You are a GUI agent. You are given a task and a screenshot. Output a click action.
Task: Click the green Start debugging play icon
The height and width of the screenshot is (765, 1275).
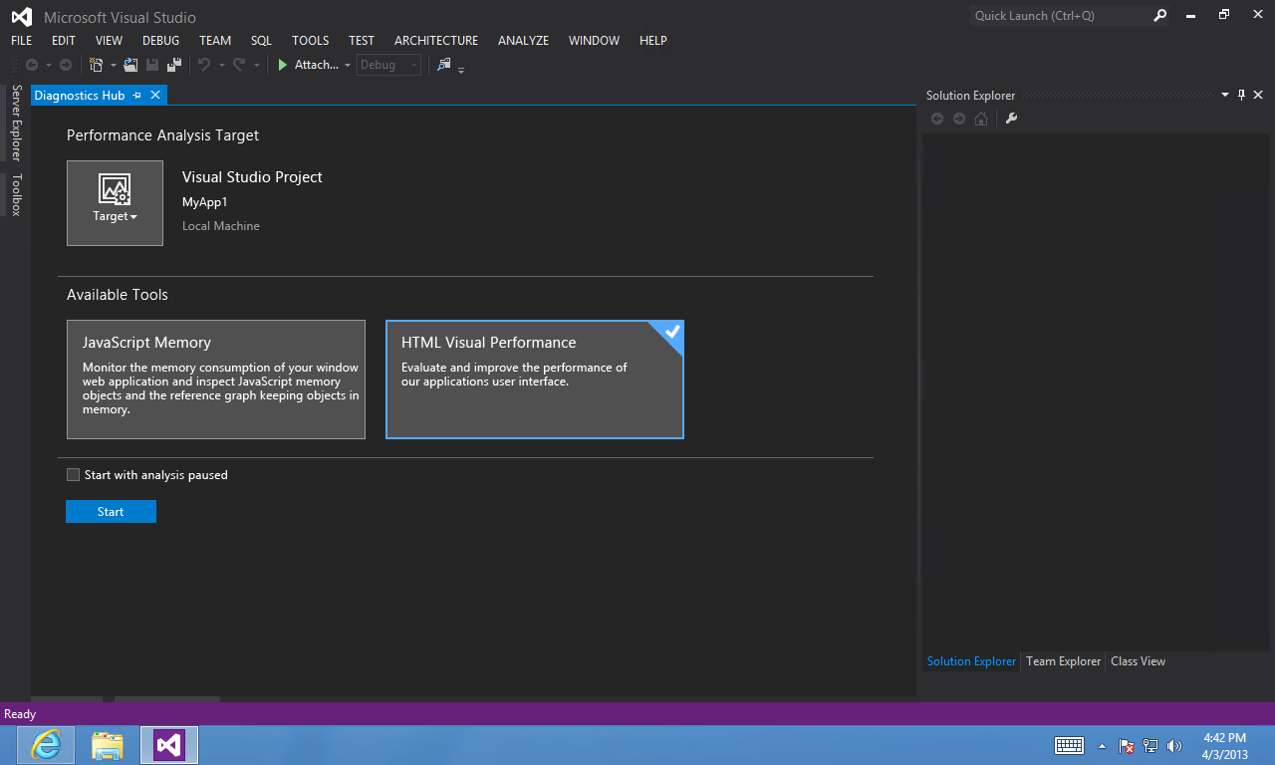(x=283, y=65)
